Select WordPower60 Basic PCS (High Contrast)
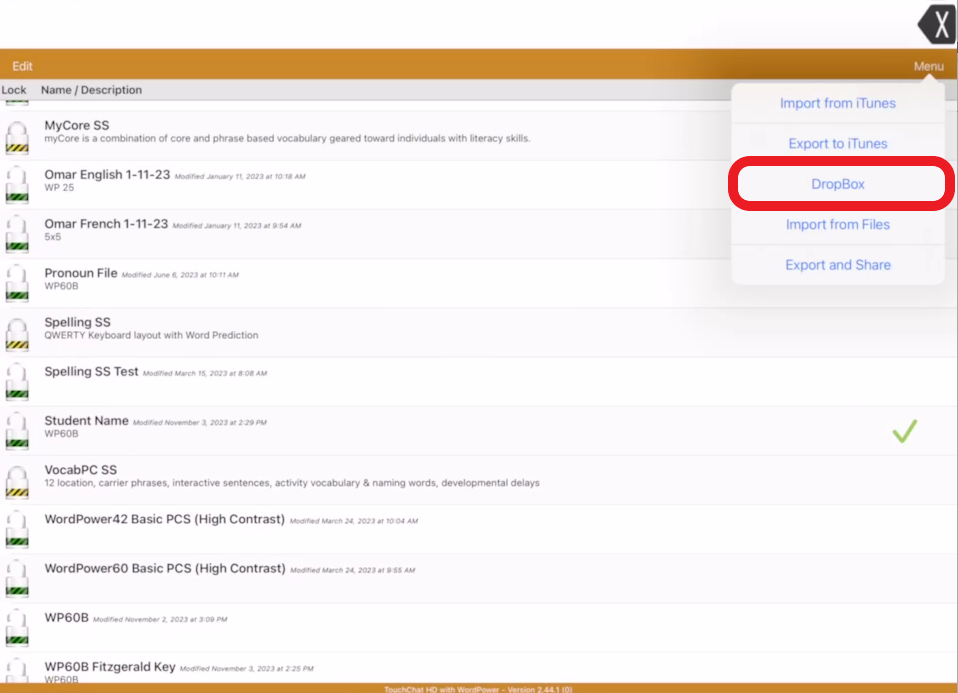 pyautogui.click(x=479, y=579)
